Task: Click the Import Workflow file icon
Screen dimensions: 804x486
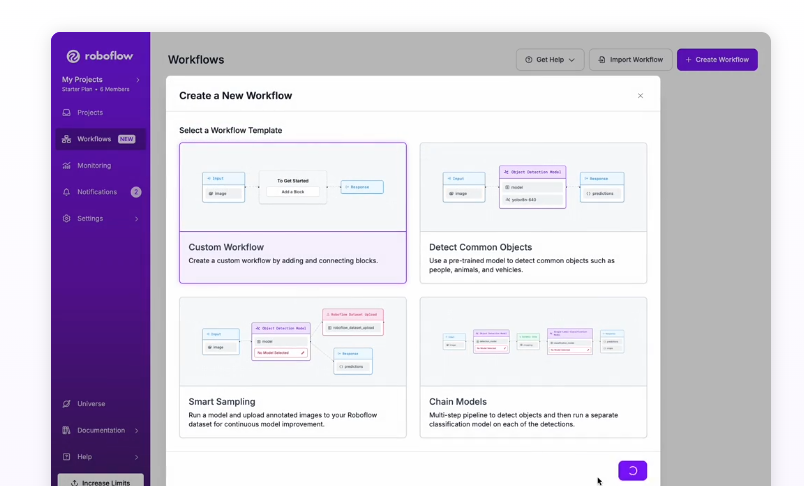Action: 602,59
